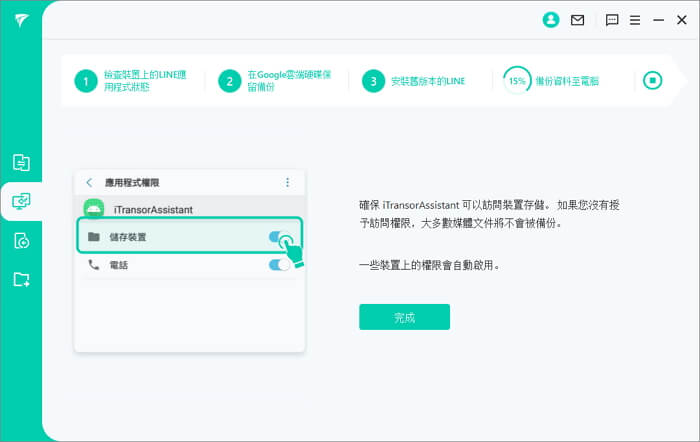Screen dimensions: 700x442
Task: Close the iTransor window
Action: 682,20
